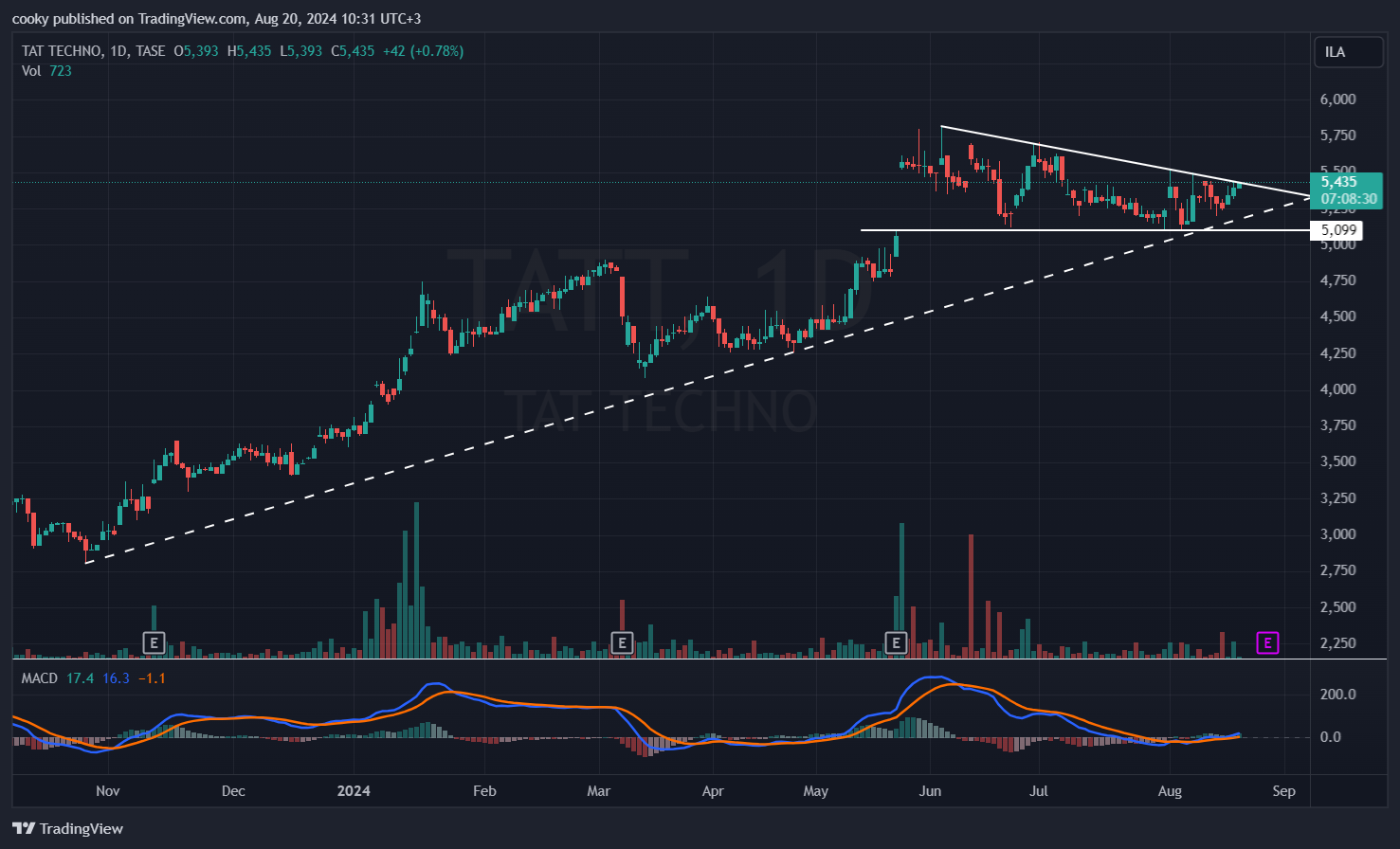Click the Mar label on time axis
This screenshot has height=849, width=1400.
pyautogui.click(x=599, y=791)
